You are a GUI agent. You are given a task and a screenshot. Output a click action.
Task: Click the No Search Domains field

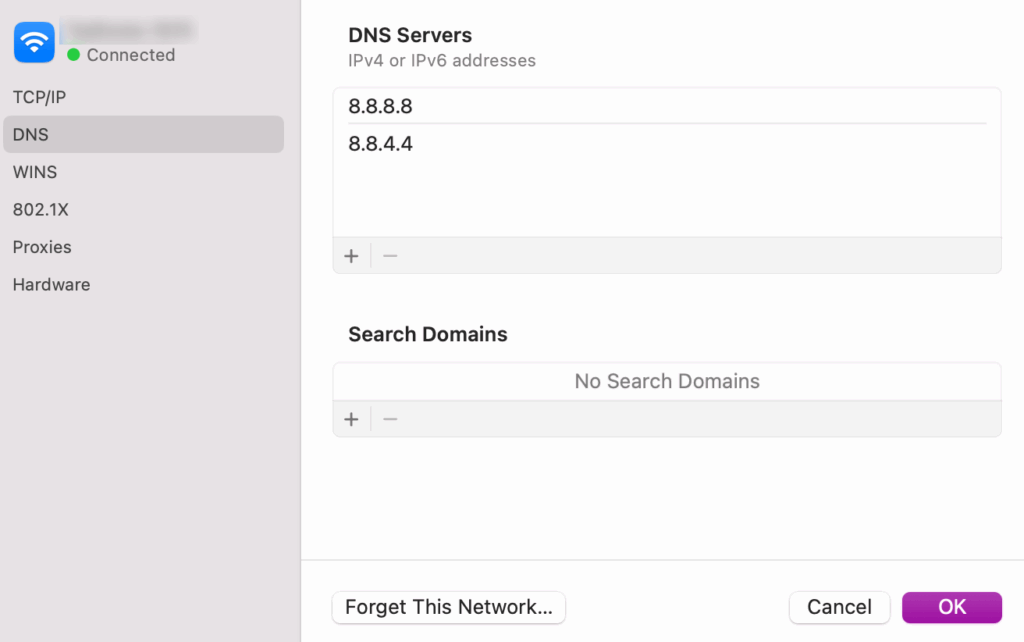tap(666, 381)
